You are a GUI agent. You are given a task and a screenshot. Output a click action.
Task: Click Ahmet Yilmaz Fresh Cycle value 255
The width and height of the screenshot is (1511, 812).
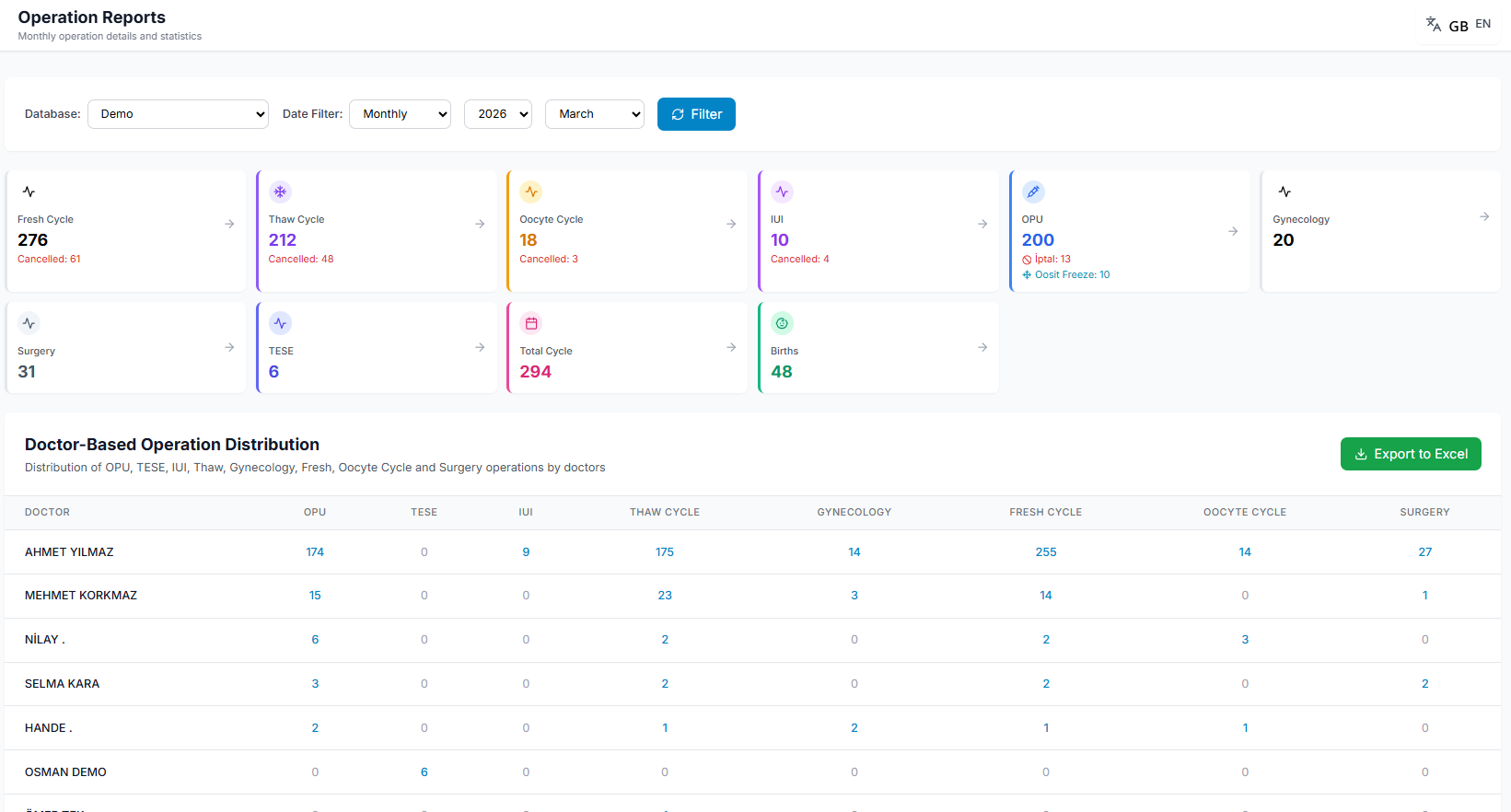pyautogui.click(x=1046, y=552)
